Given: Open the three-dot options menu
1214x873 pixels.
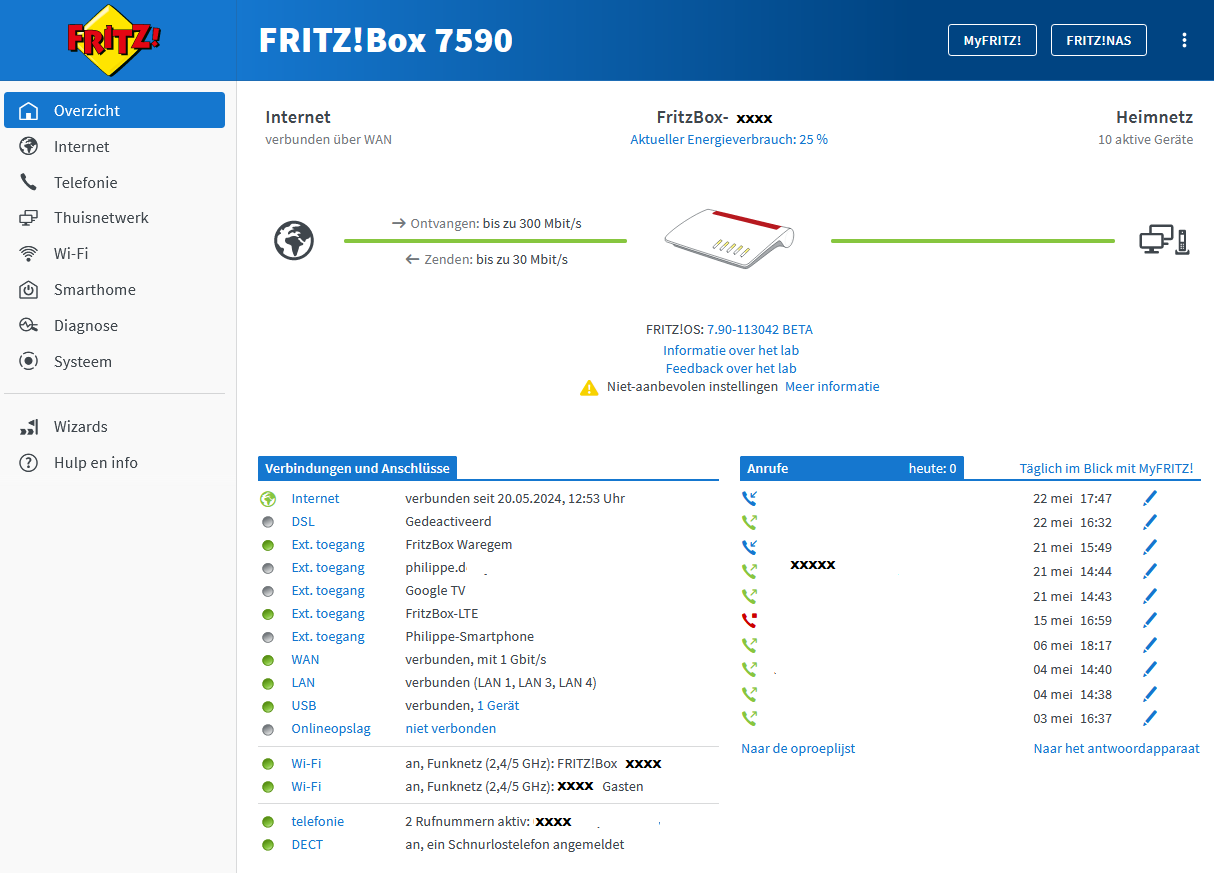Looking at the screenshot, I should coord(1184,40).
